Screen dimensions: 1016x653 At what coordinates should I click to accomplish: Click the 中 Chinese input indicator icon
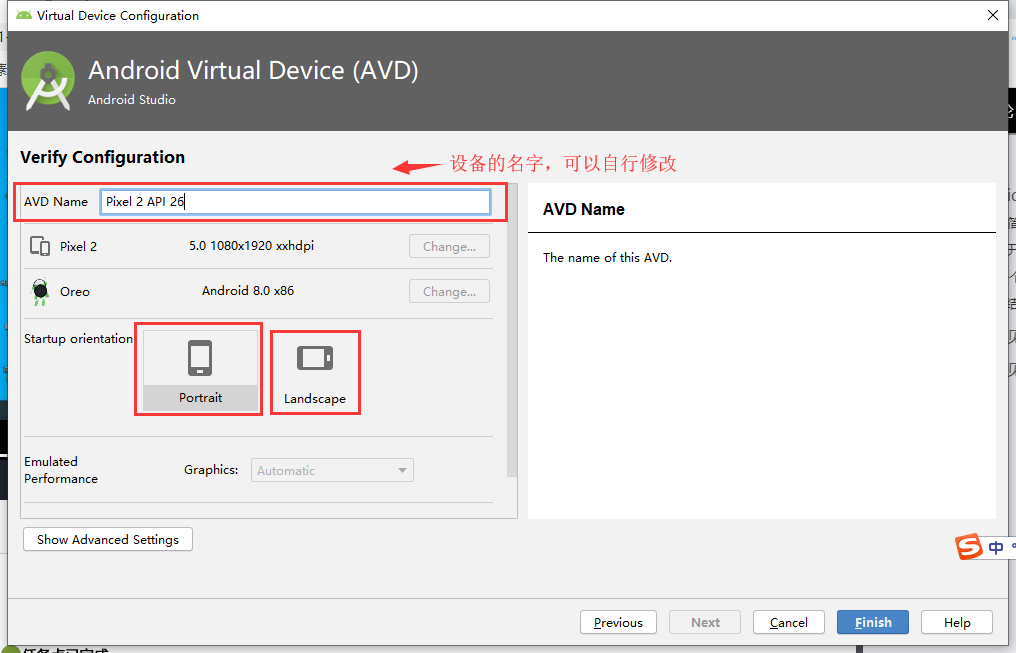coord(994,547)
